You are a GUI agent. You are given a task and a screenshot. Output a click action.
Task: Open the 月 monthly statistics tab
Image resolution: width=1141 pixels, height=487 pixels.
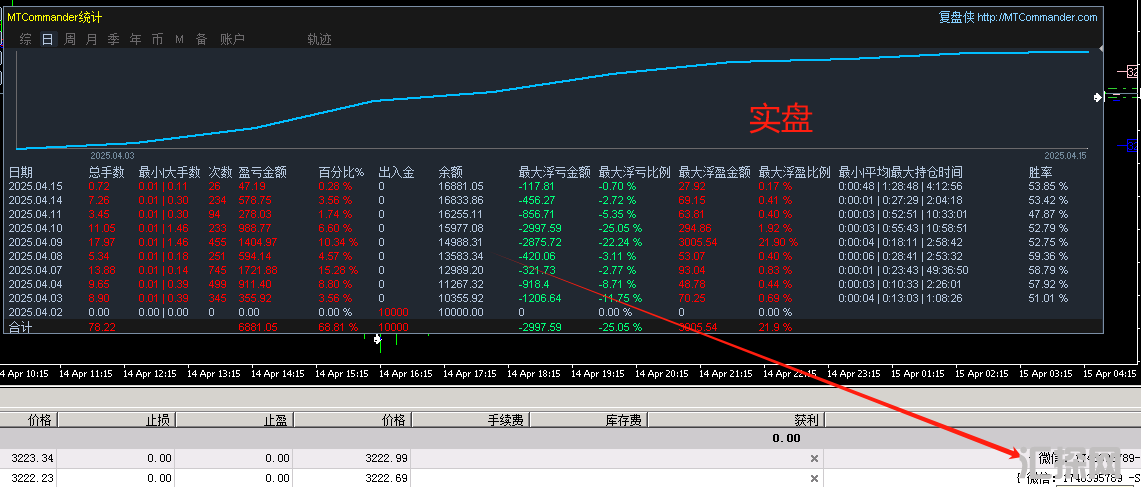pos(91,39)
